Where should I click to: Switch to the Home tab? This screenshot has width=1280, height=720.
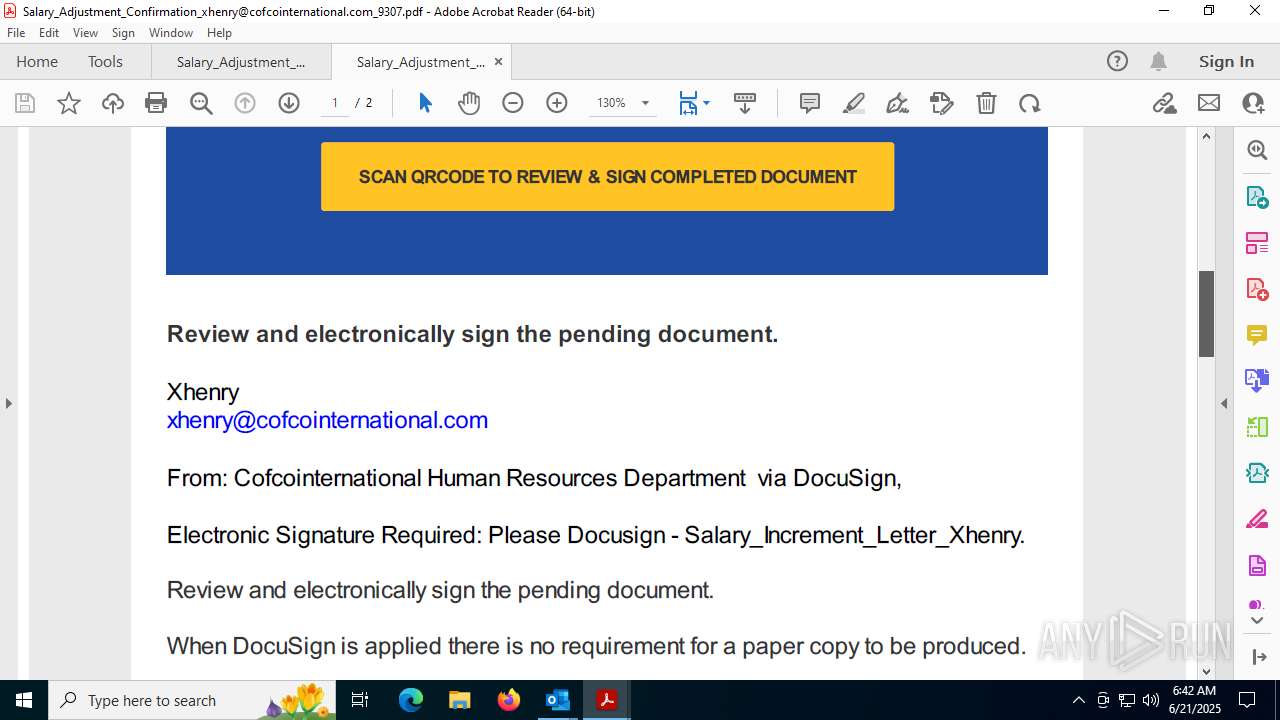pyautogui.click(x=37, y=61)
